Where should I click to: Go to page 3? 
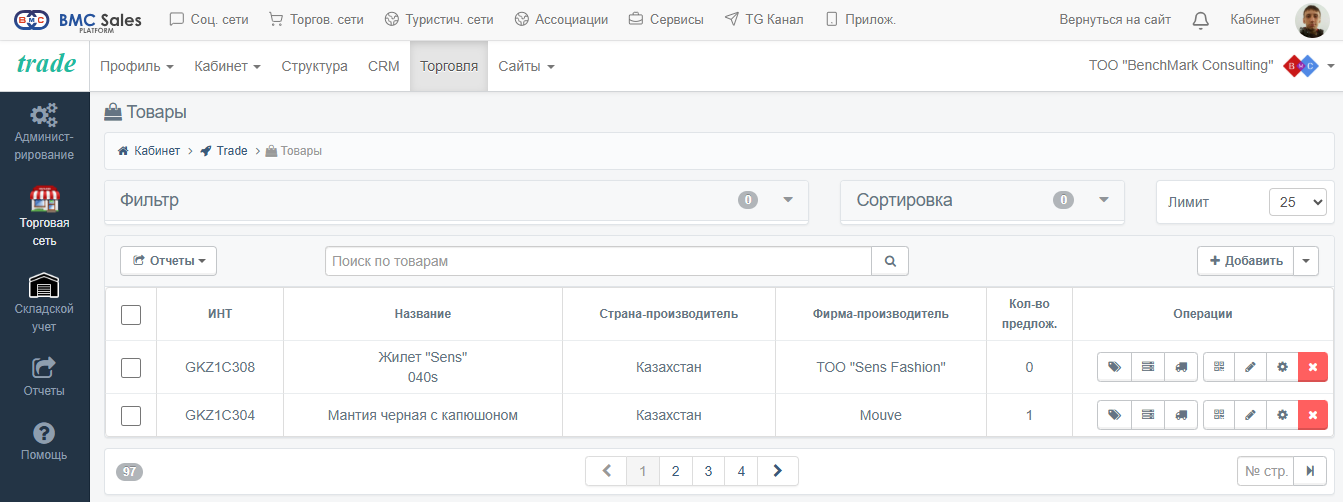click(x=708, y=471)
